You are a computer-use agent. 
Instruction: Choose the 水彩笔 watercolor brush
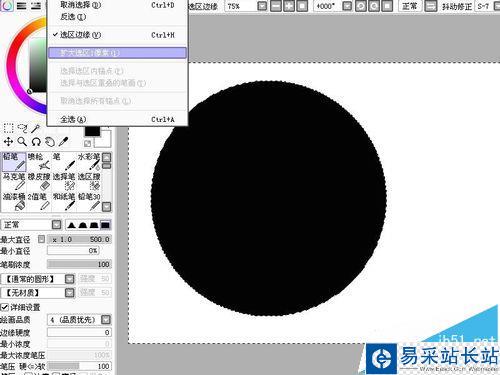point(89,162)
